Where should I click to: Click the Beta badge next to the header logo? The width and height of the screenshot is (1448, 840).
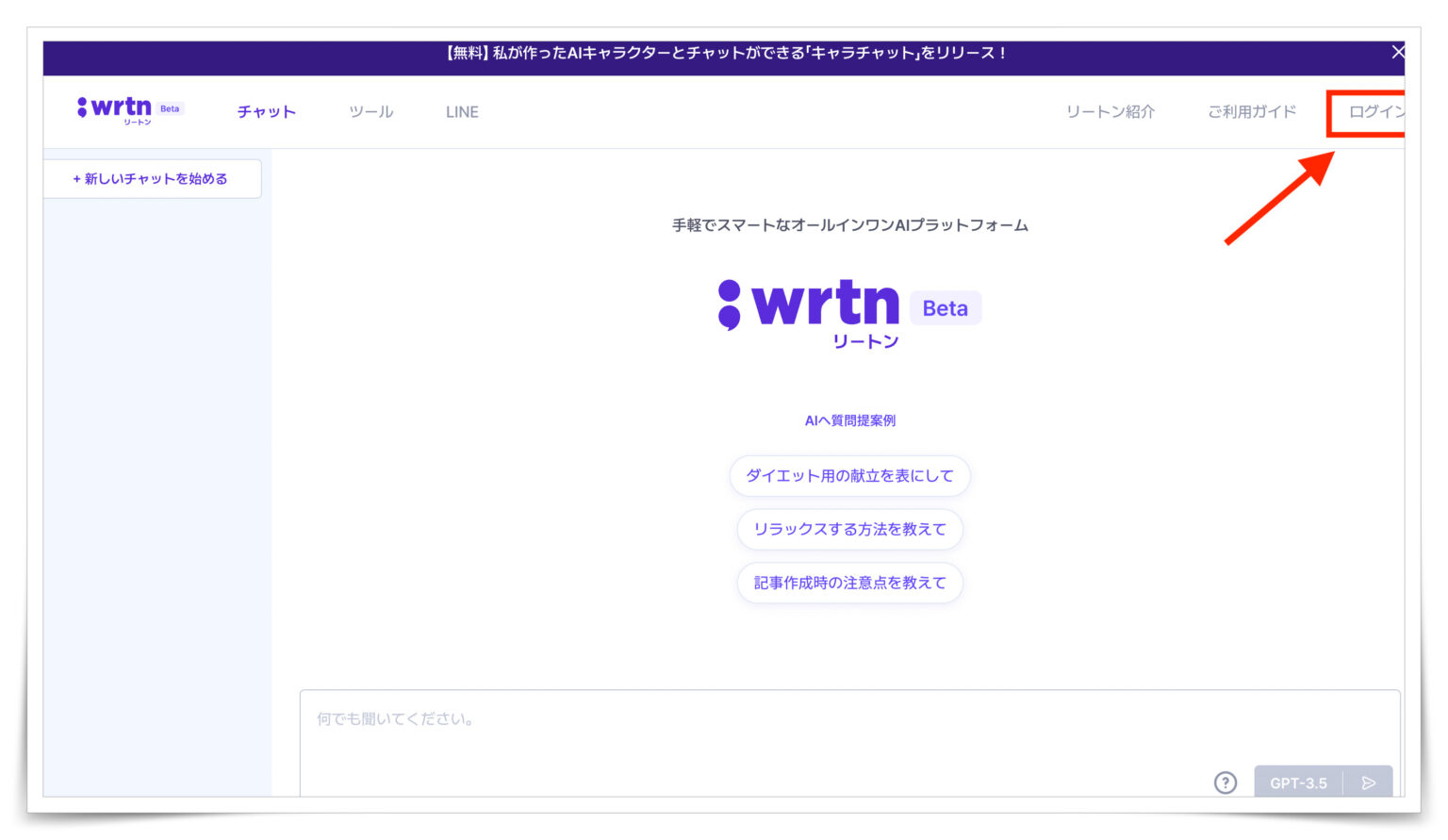point(170,107)
